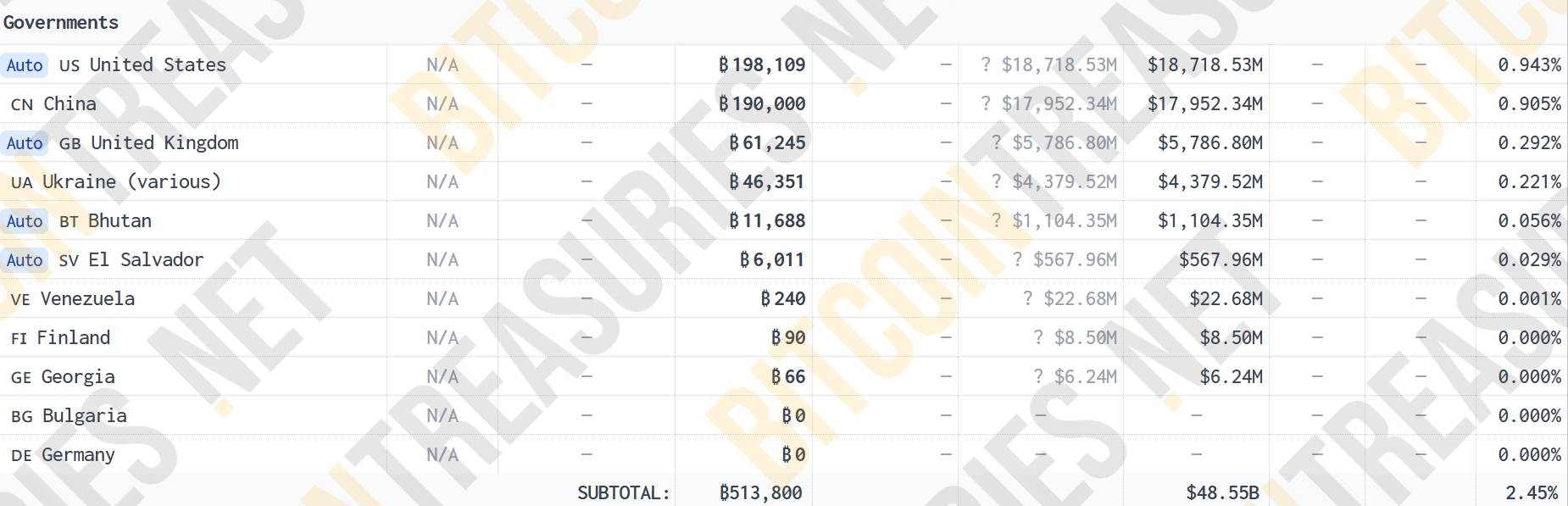Screen dimensions: 1568x506
Task: Select Bulgaria in governments table
Action: pos(85,416)
